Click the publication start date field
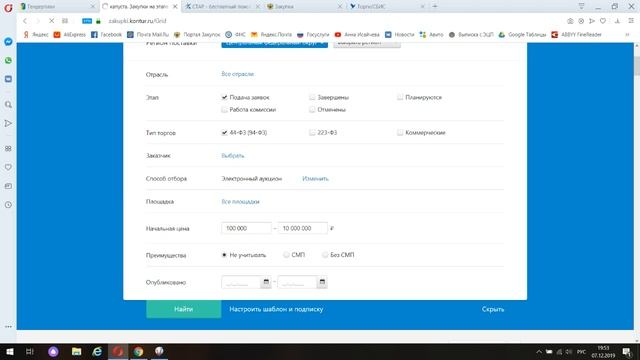640x360 pixels. pos(242,282)
